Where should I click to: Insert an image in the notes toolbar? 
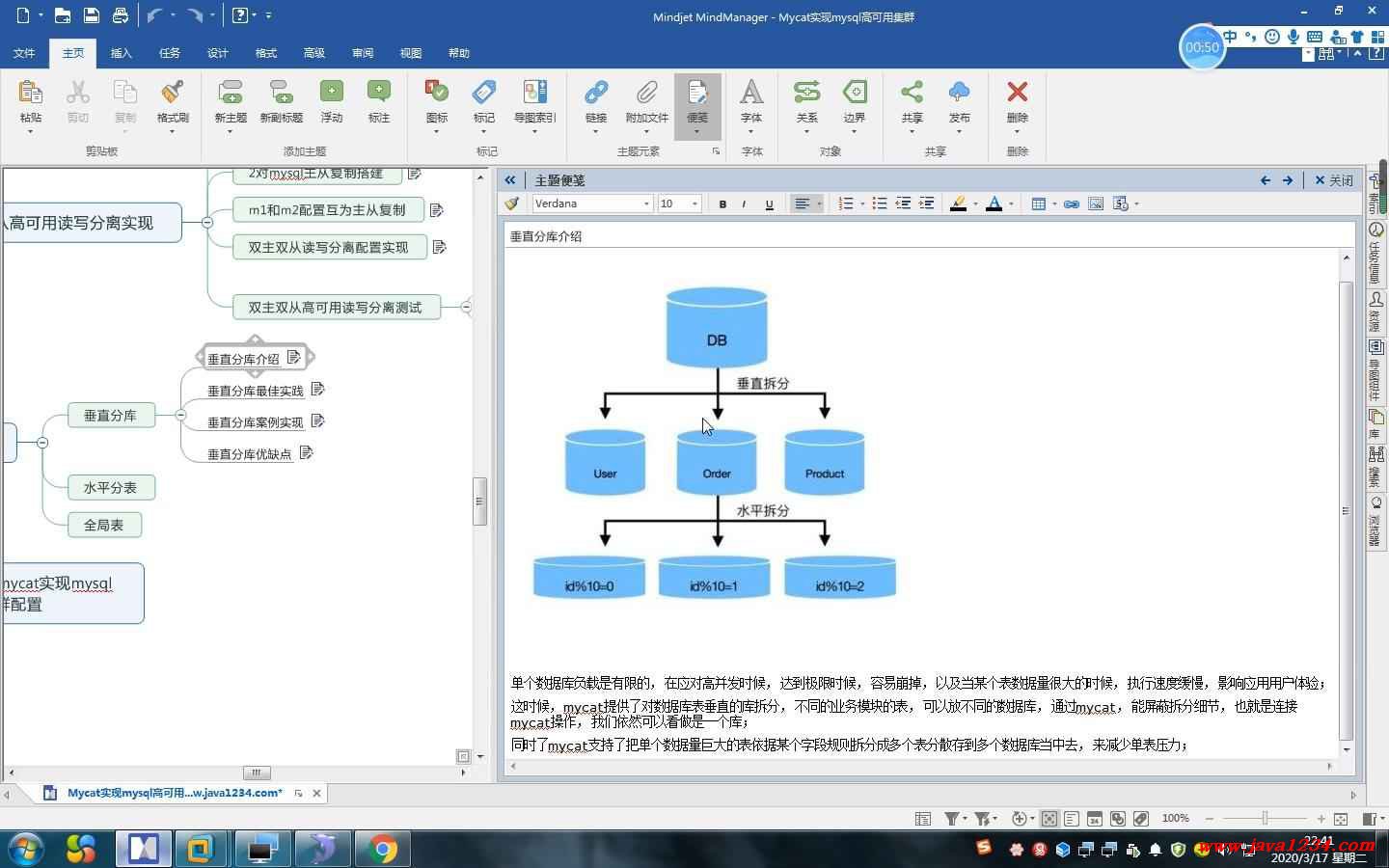[1096, 203]
